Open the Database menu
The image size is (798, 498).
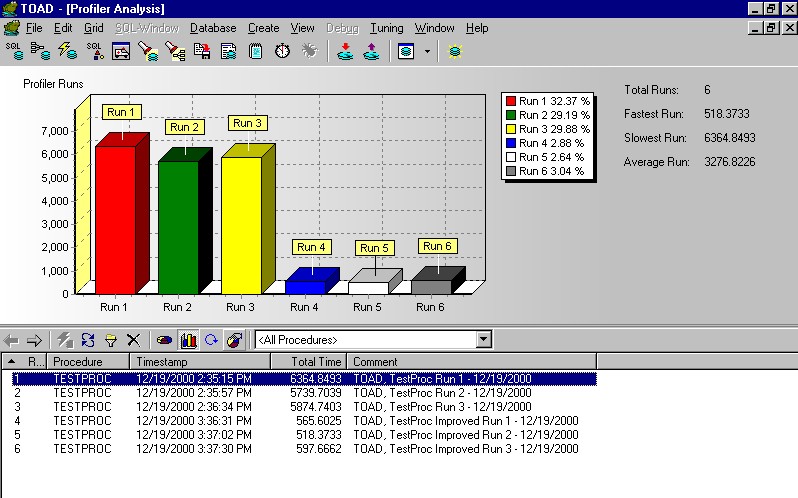tap(212, 28)
